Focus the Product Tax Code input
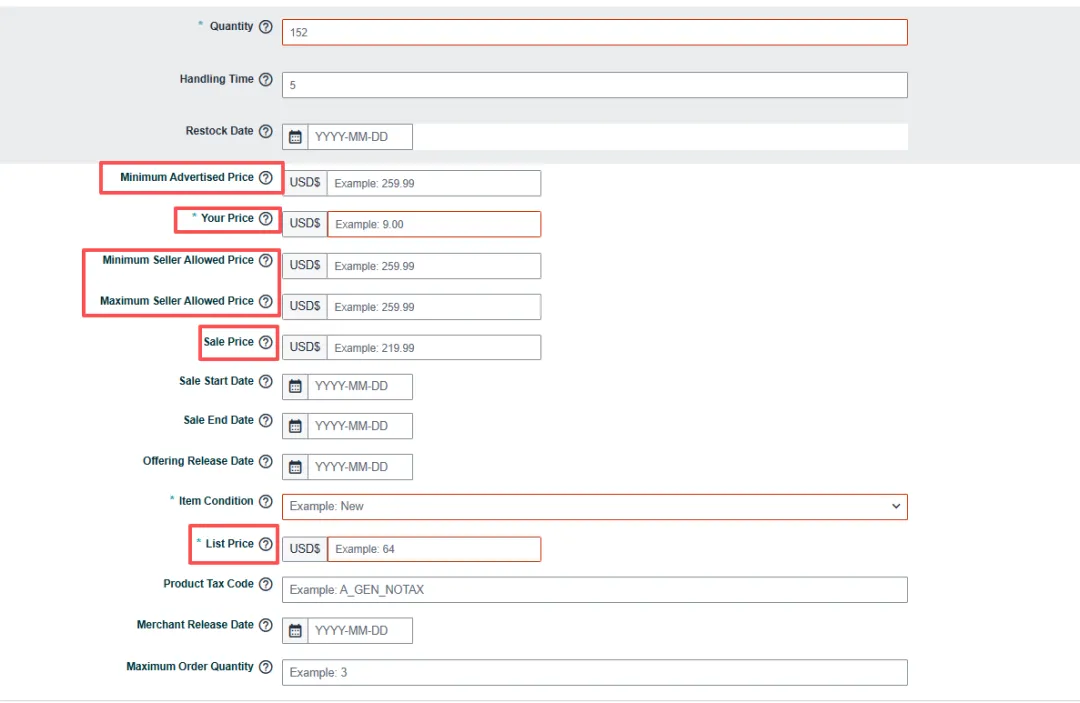 (x=594, y=589)
